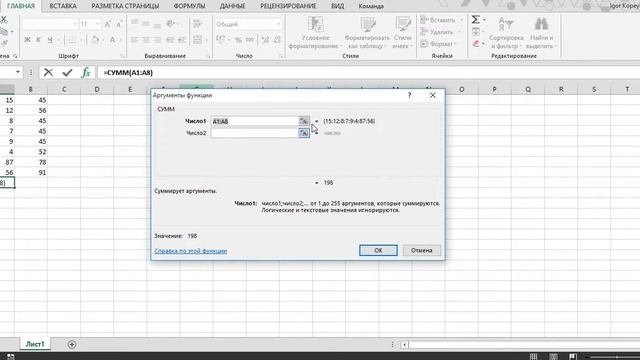Expand Форматировать как таблицу menu

pos(367,33)
